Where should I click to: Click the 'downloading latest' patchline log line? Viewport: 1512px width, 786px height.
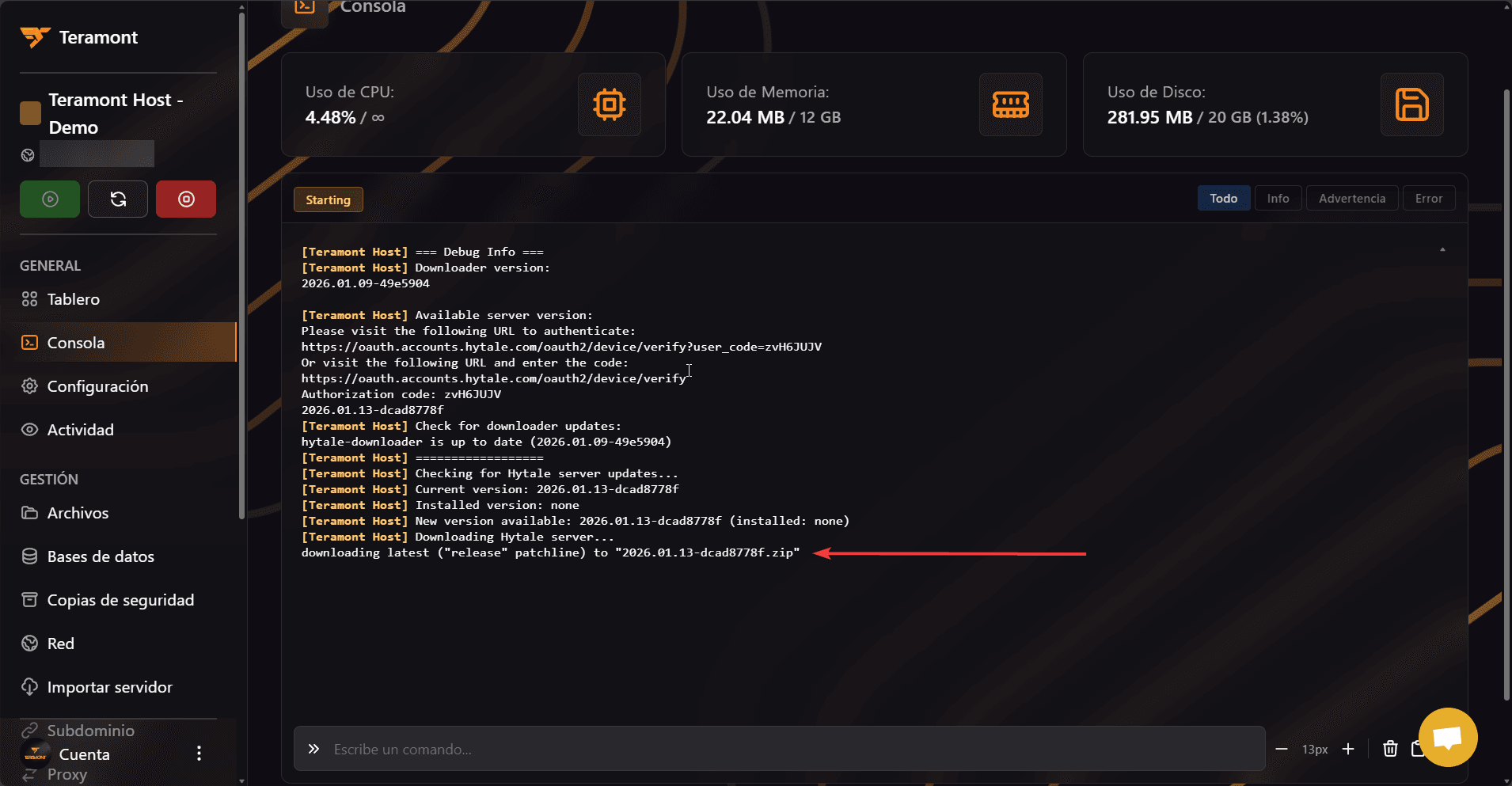coord(550,552)
